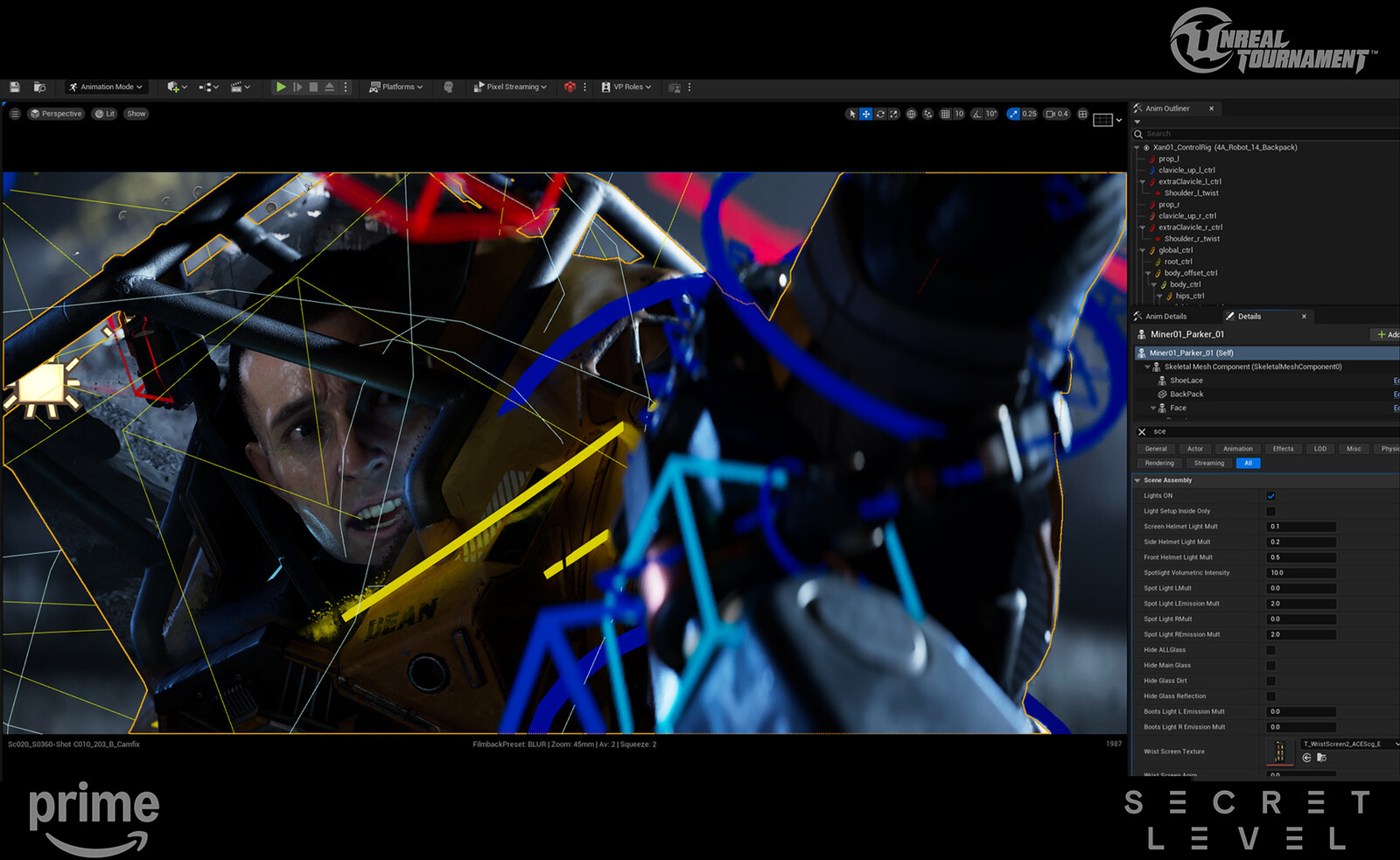Select the Animation filter category
This screenshot has width=1400, height=860.
(1237, 449)
